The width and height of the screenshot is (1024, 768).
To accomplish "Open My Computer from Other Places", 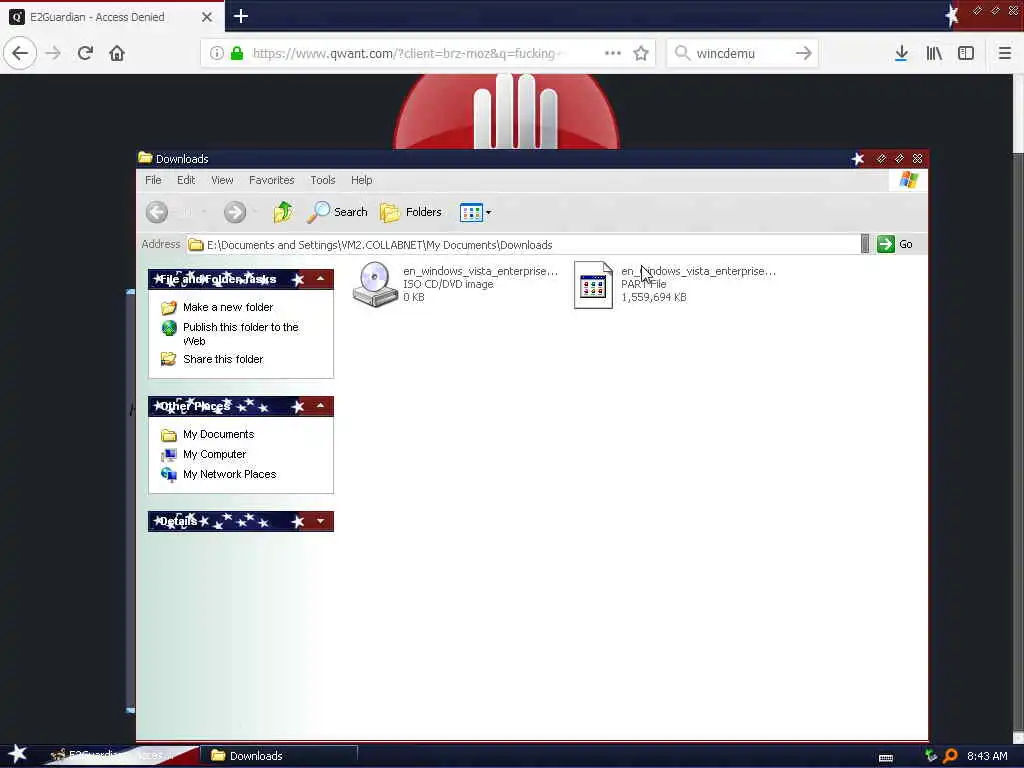I will pos(214,455).
